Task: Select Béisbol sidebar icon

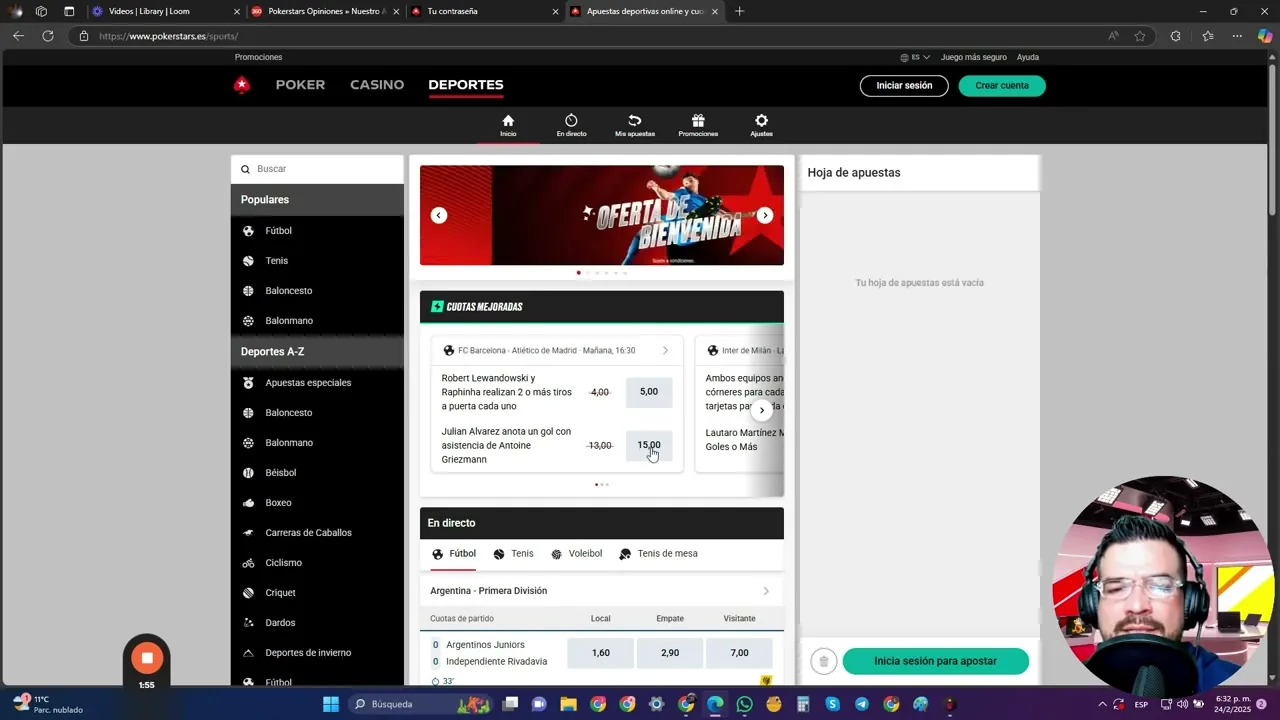Action: coord(248,473)
